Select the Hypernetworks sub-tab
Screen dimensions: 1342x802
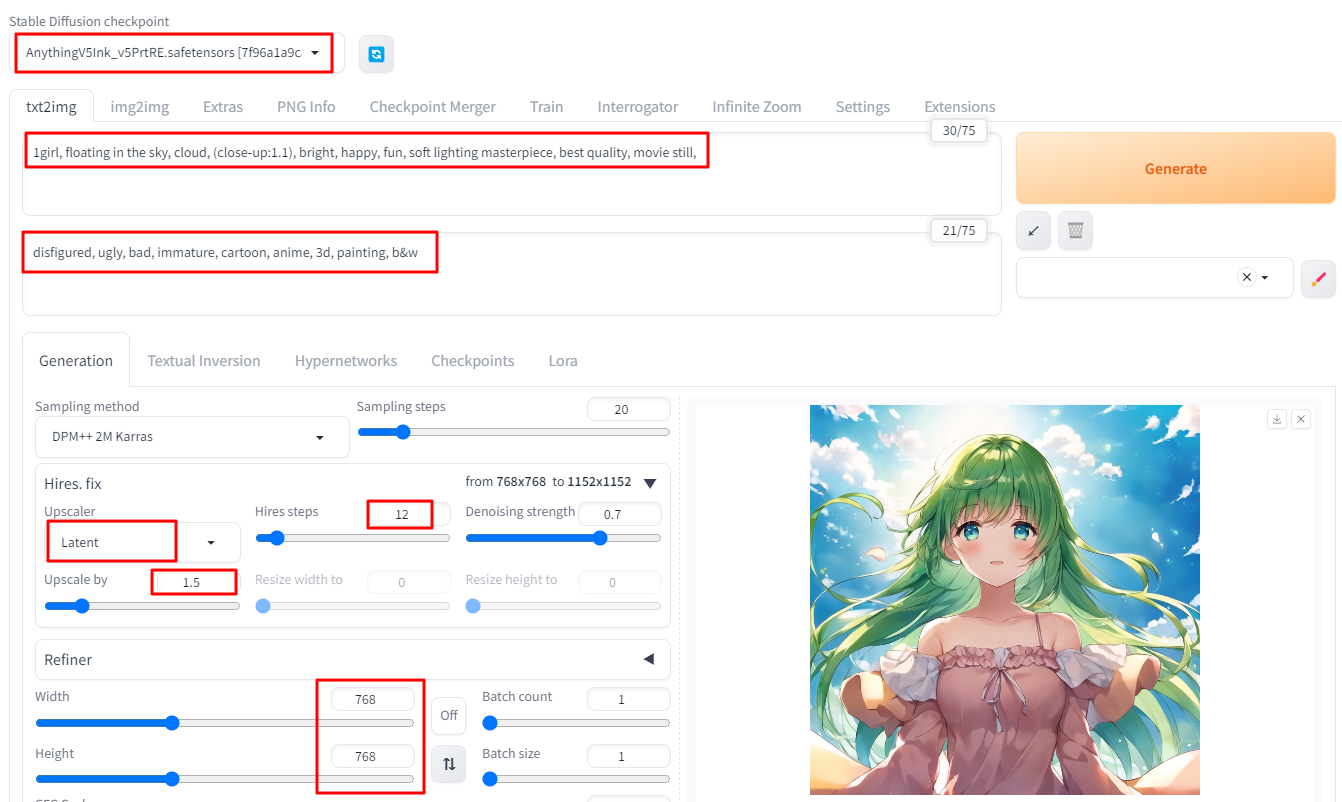(346, 360)
